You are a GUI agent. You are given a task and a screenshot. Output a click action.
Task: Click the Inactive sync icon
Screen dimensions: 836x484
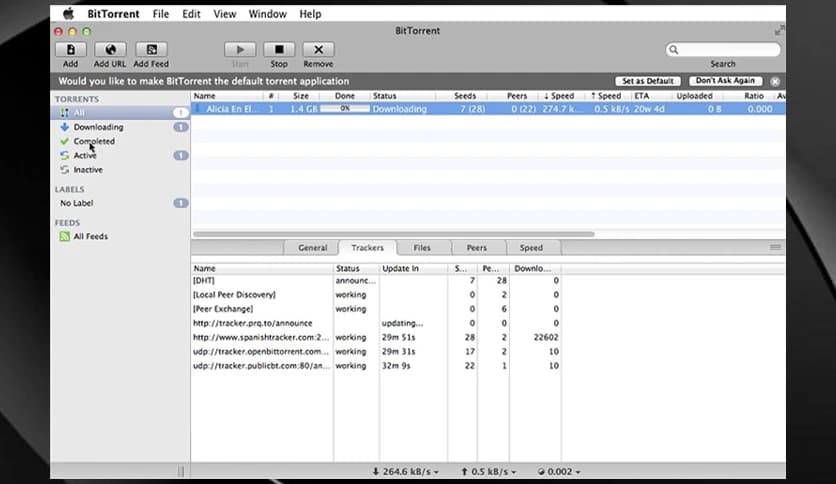click(x=65, y=170)
